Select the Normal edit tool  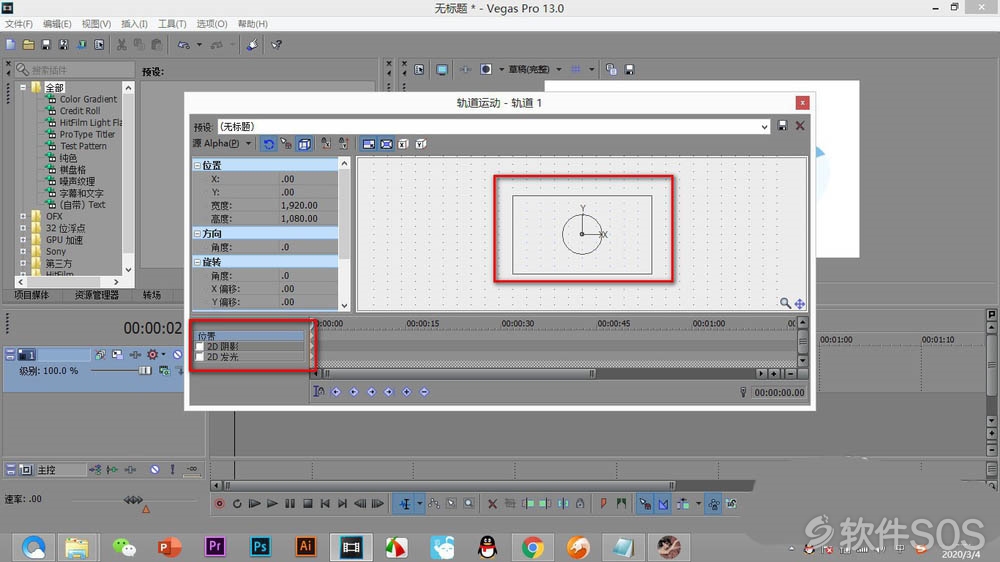(405, 504)
